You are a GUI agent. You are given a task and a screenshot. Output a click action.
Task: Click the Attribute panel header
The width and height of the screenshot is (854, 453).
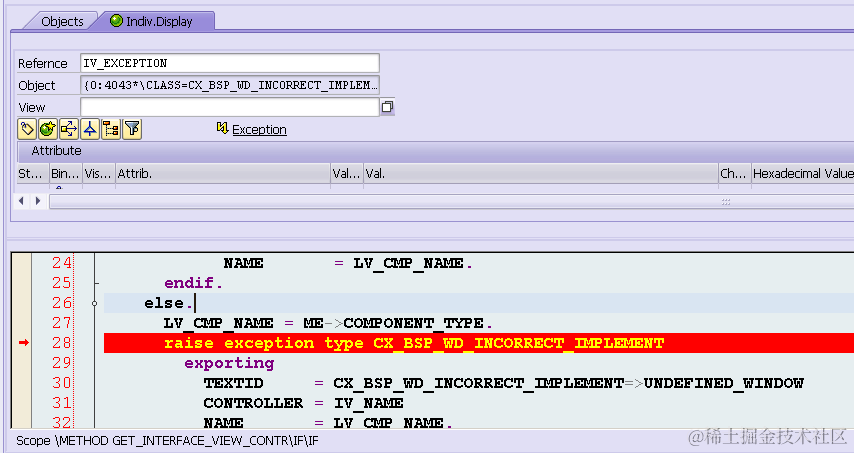coord(436,151)
